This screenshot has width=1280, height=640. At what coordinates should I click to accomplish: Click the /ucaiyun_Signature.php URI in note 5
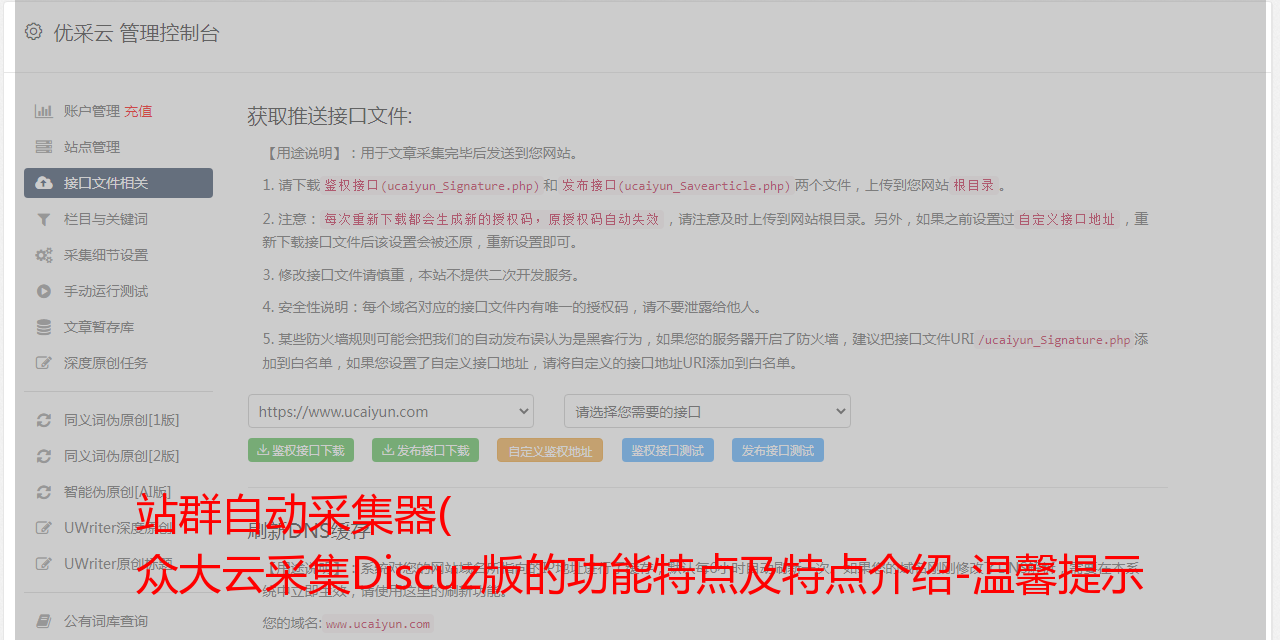point(1054,339)
